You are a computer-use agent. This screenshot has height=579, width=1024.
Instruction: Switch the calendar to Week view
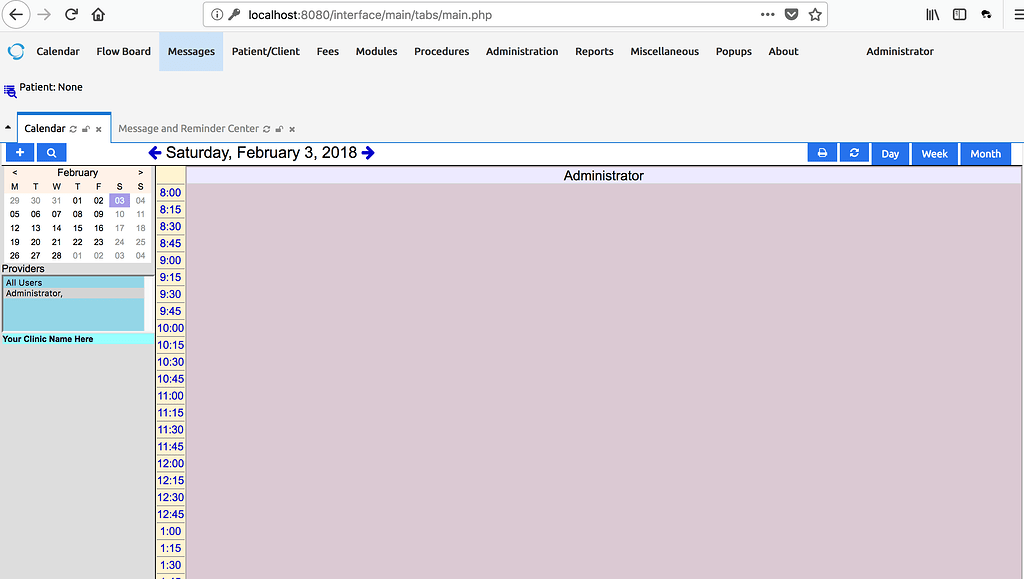tap(934, 153)
